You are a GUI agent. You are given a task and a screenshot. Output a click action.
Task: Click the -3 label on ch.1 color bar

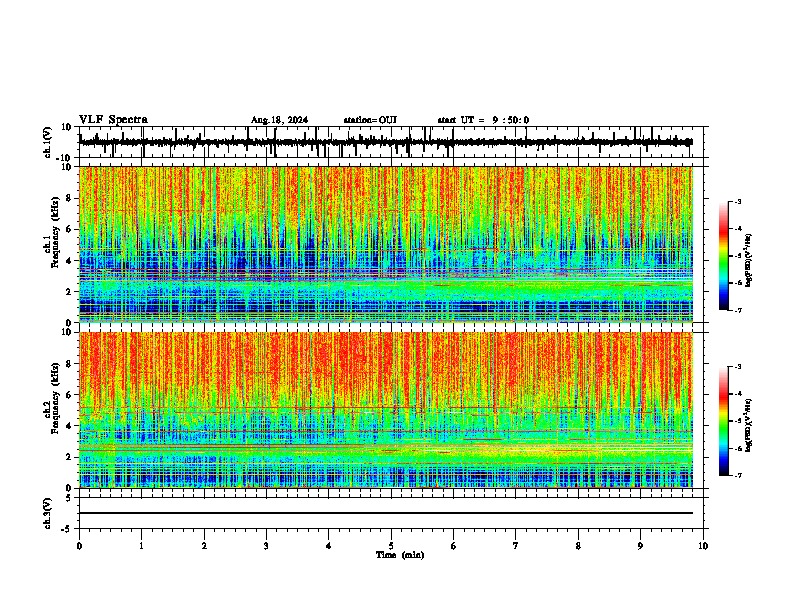[738, 201]
